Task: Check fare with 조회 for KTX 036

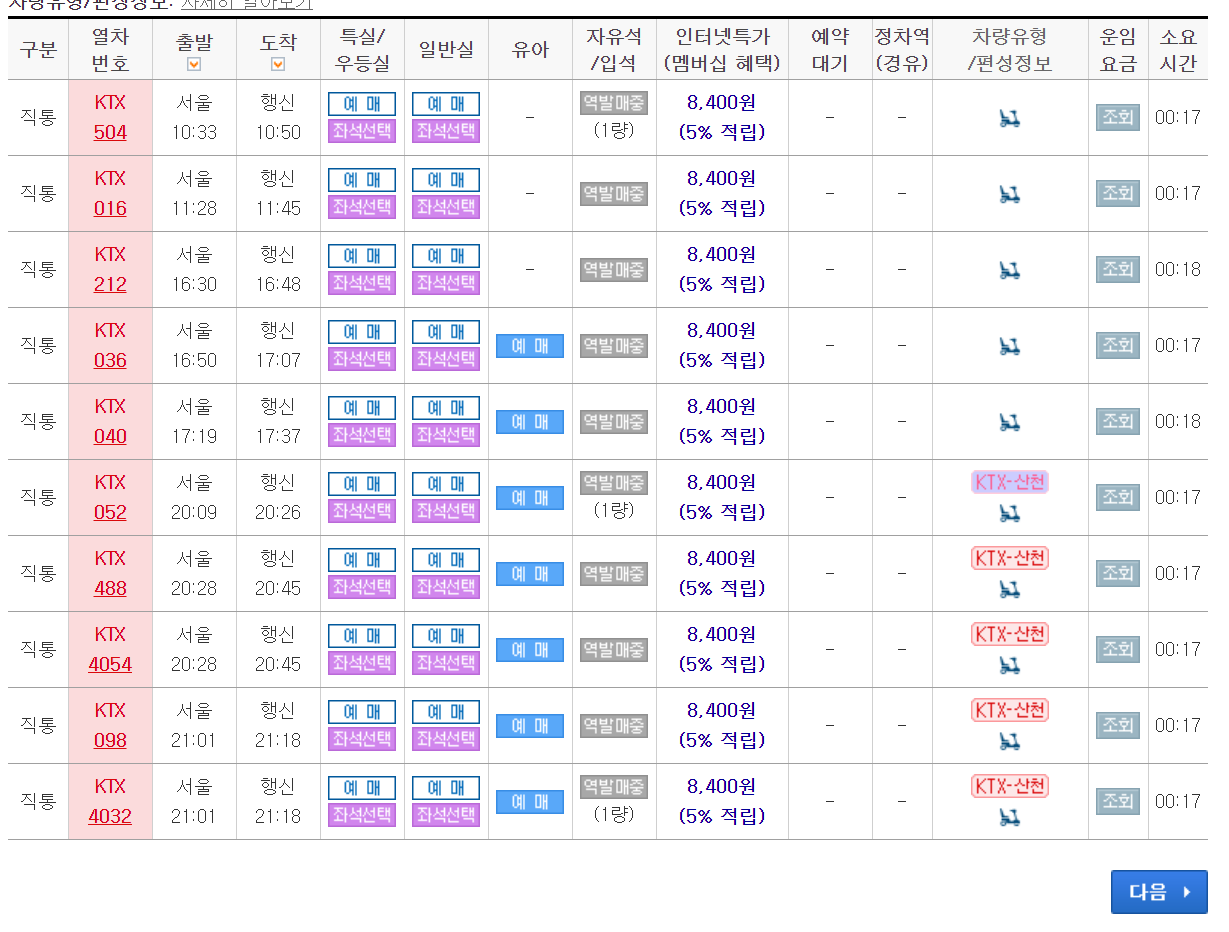Action: [x=1118, y=345]
